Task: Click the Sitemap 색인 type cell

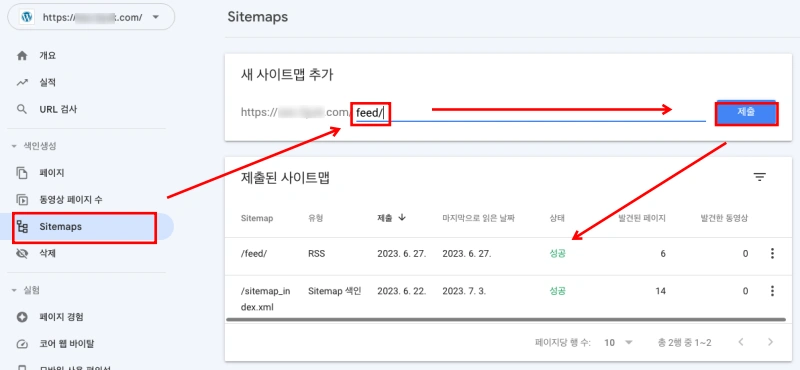Action: coord(335,291)
